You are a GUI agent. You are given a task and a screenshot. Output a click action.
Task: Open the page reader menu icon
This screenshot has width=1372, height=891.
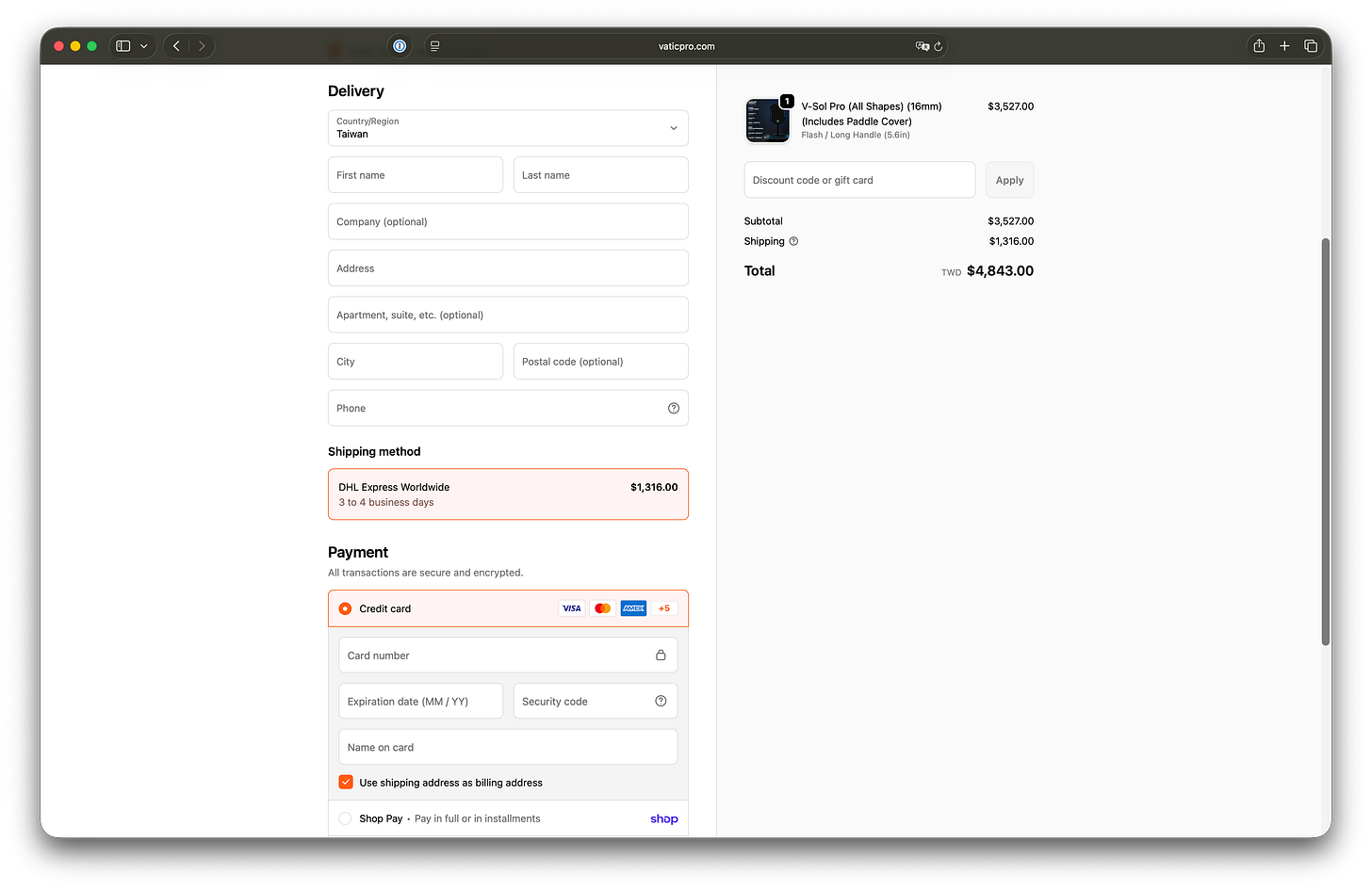click(434, 46)
